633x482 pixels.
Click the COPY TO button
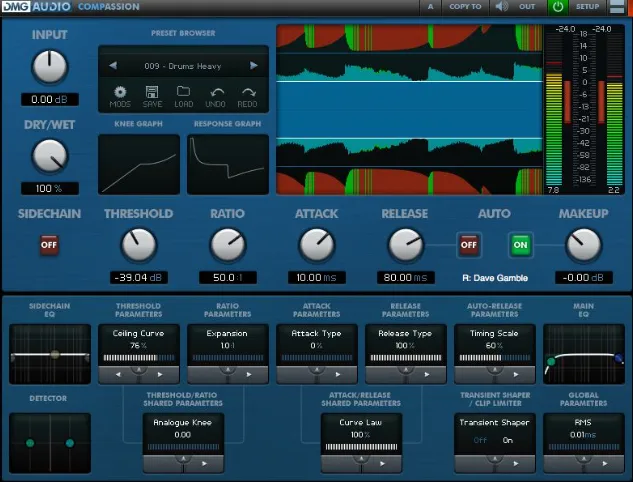(465, 7)
